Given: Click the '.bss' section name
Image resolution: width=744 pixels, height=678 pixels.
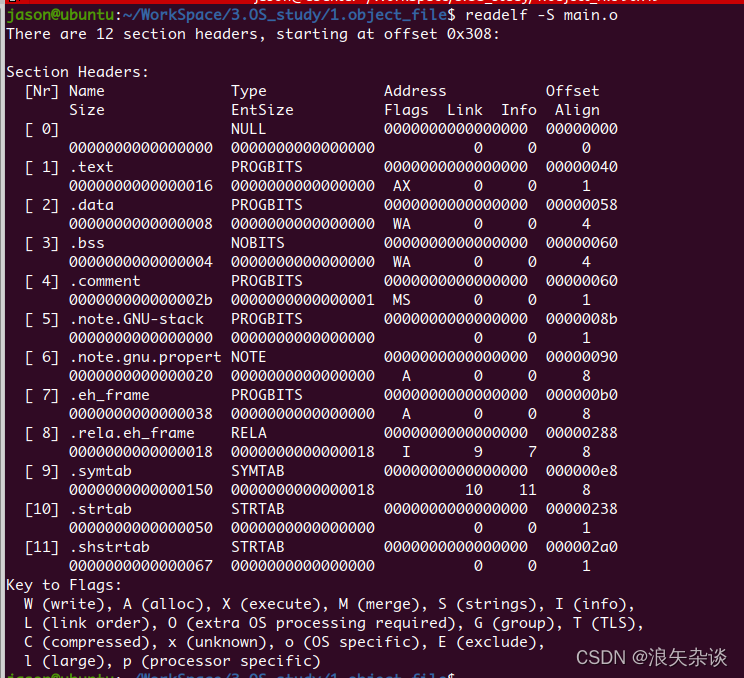Looking at the screenshot, I should coord(87,243).
